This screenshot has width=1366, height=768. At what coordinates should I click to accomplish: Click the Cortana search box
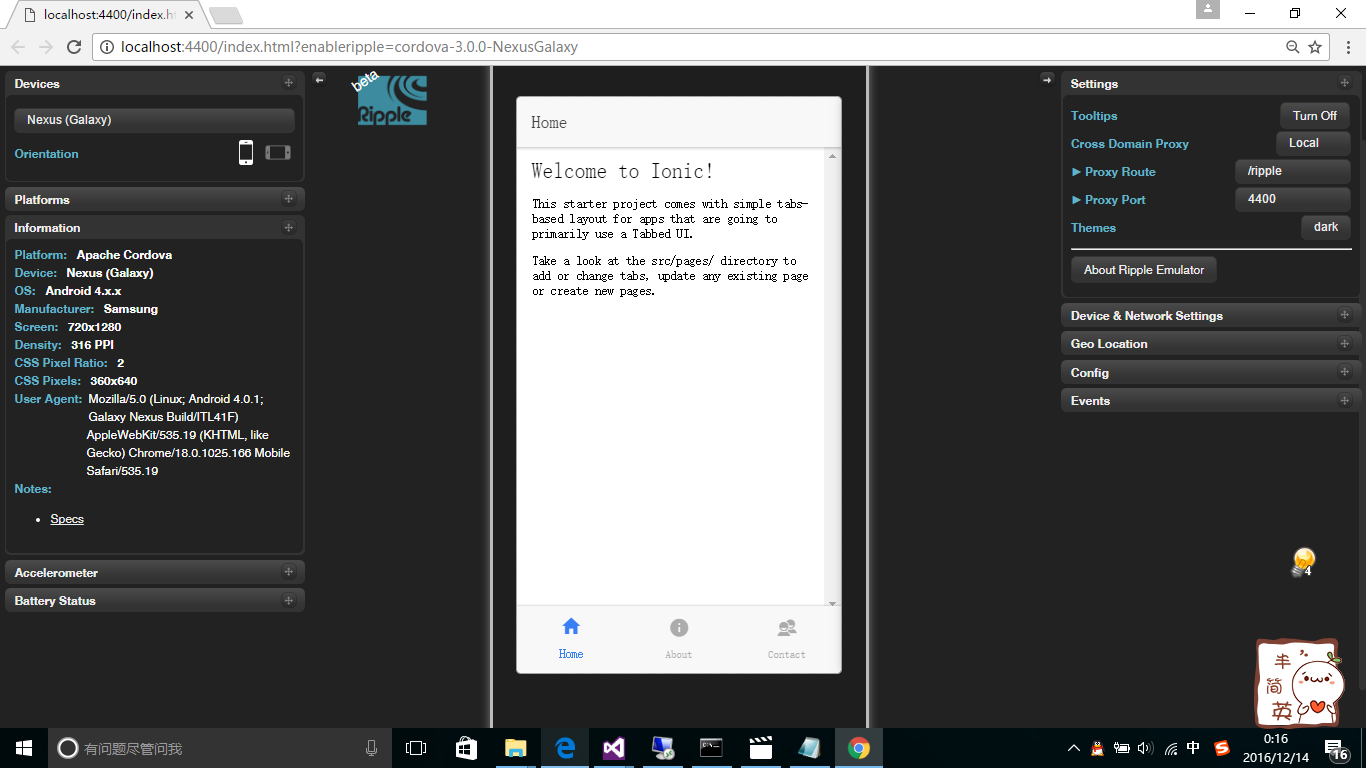pyautogui.click(x=218, y=748)
